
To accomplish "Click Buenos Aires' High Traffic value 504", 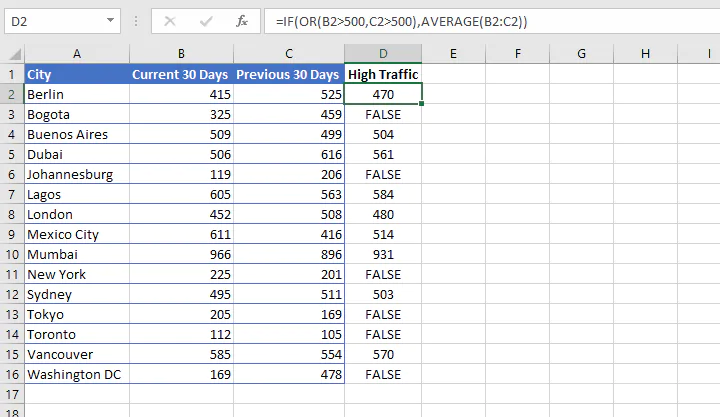I will (383, 134).
